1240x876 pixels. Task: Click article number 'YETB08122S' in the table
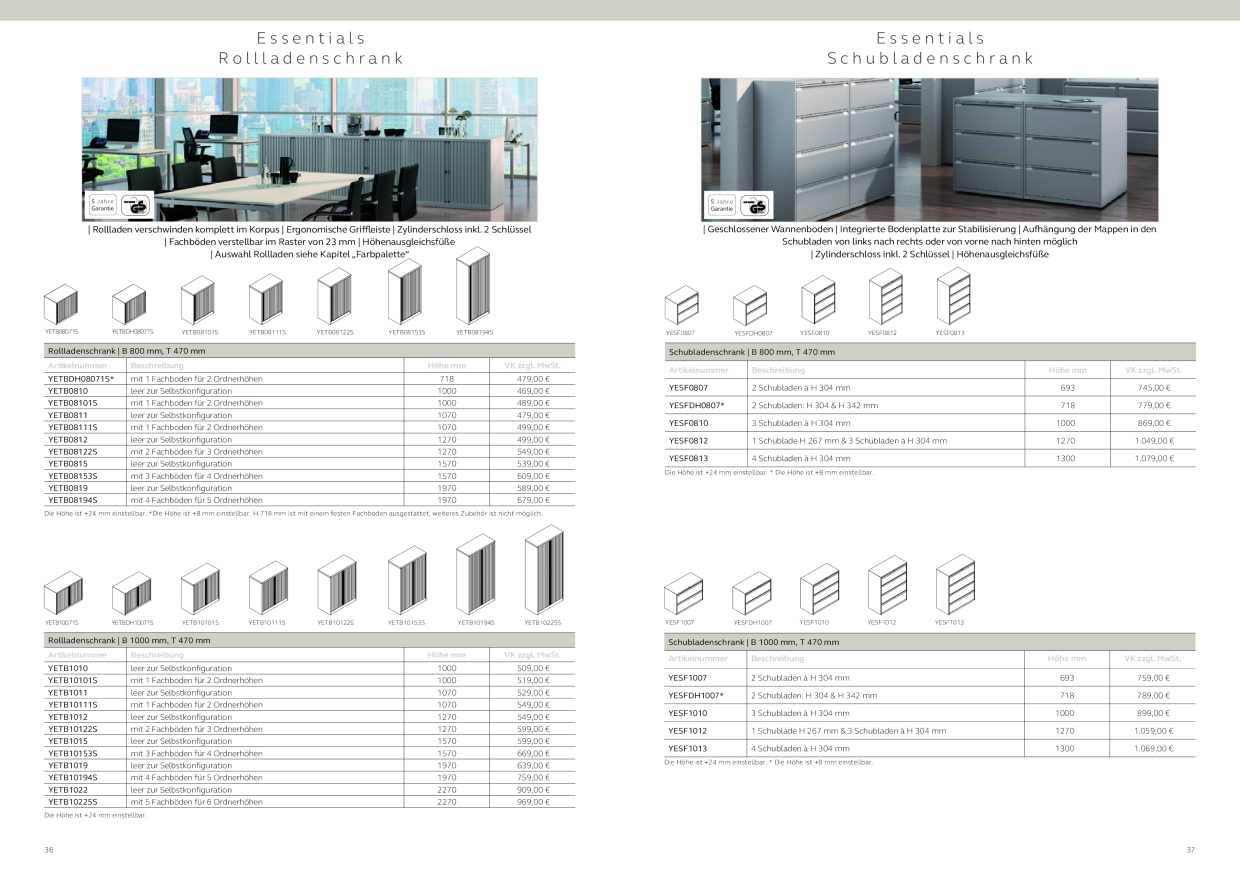[74, 452]
